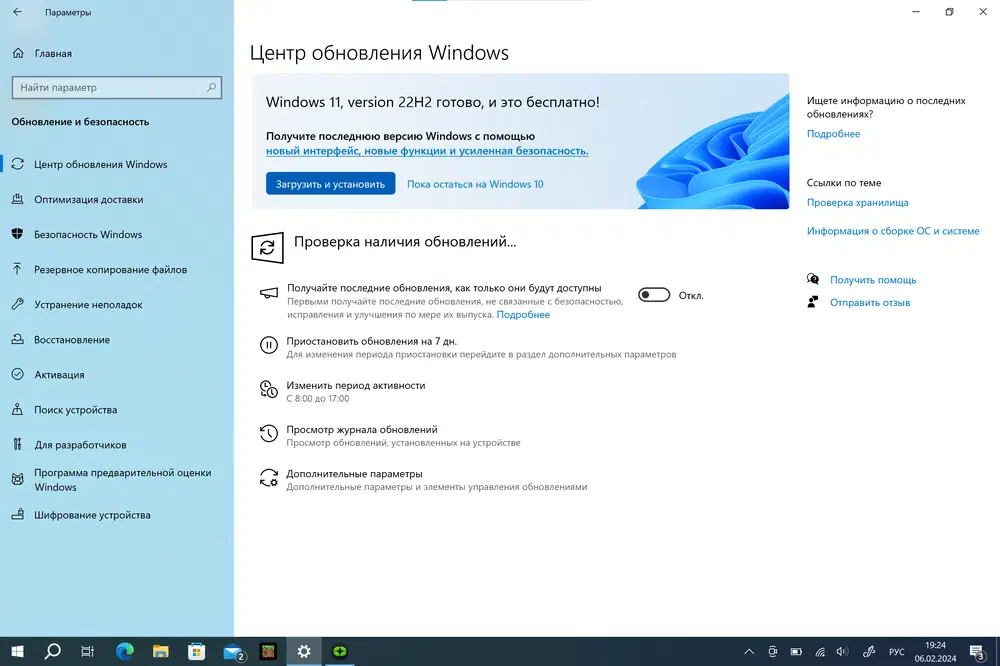This screenshot has width=1000, height=666.
Task: Click the volume speaker tray icon
Action: point(842,651)
